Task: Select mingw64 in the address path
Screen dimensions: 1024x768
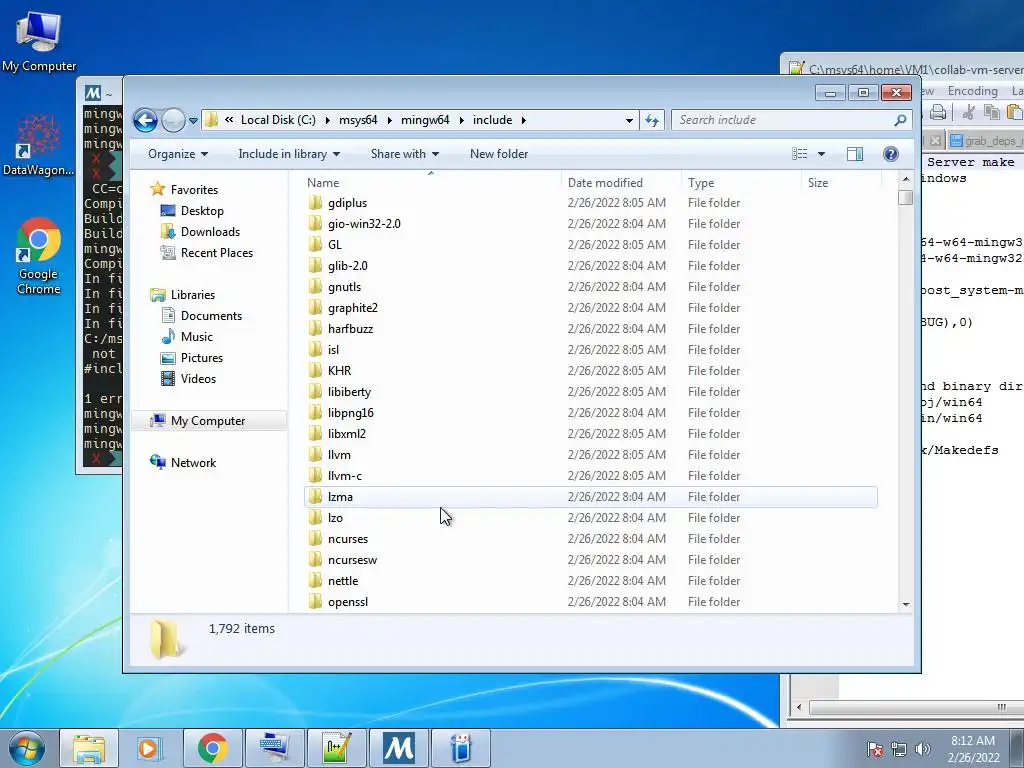Action: pos(425,120)
